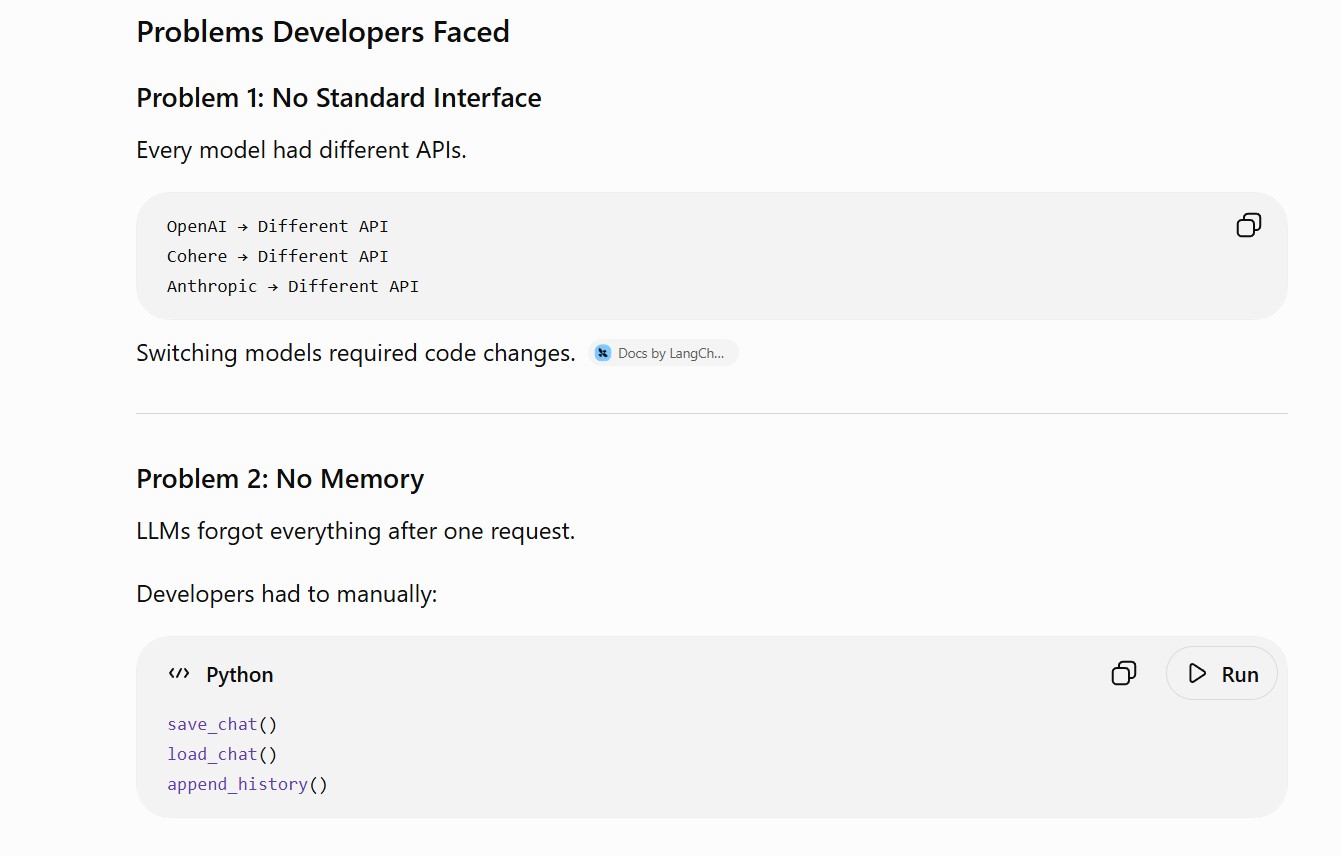The height and width of the screenshot is (856, 1341).
Task: Click the append_history() code line
Action: tap(248, 784)
